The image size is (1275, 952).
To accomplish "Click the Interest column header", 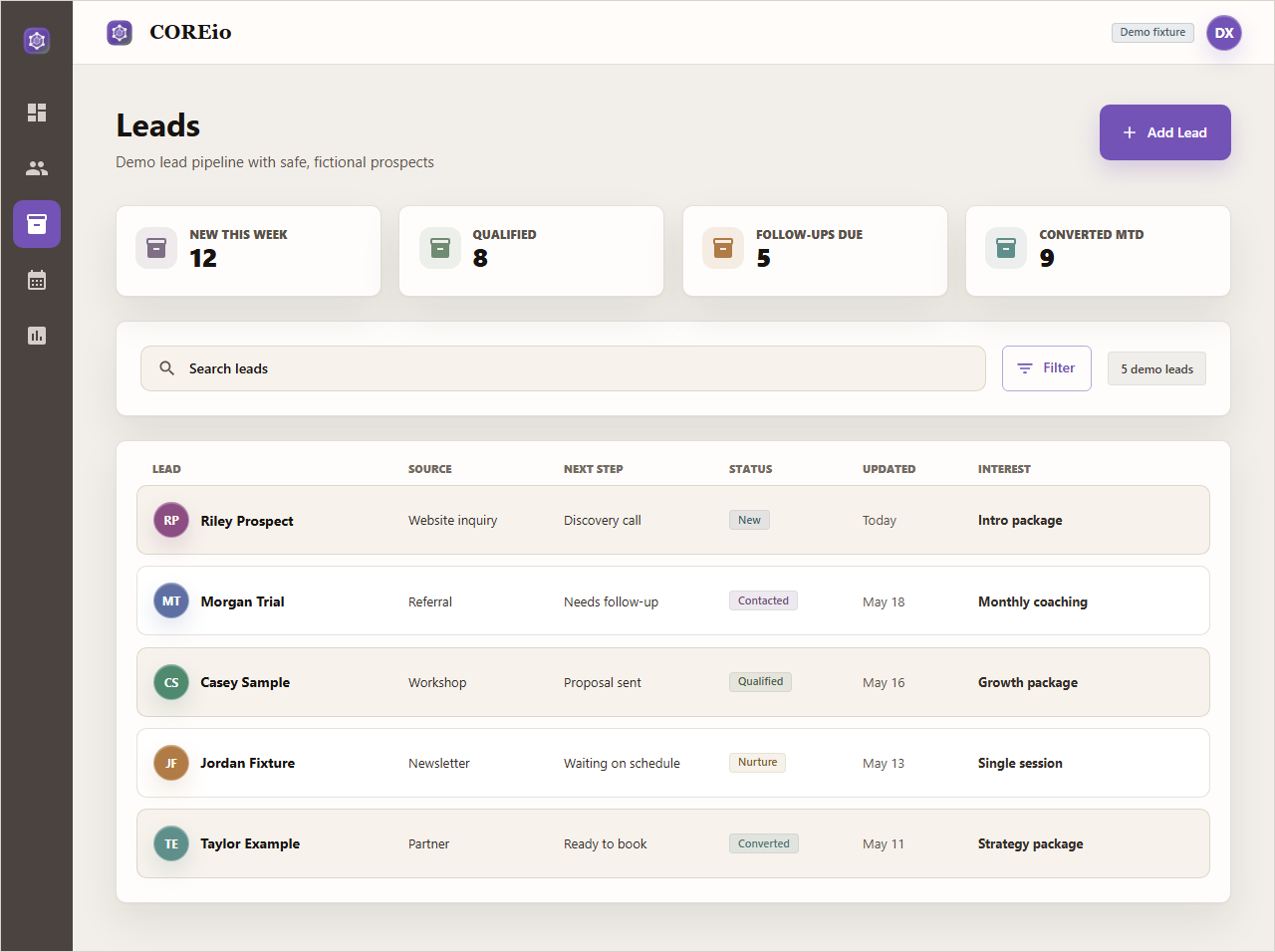I will click(1004, 469).
